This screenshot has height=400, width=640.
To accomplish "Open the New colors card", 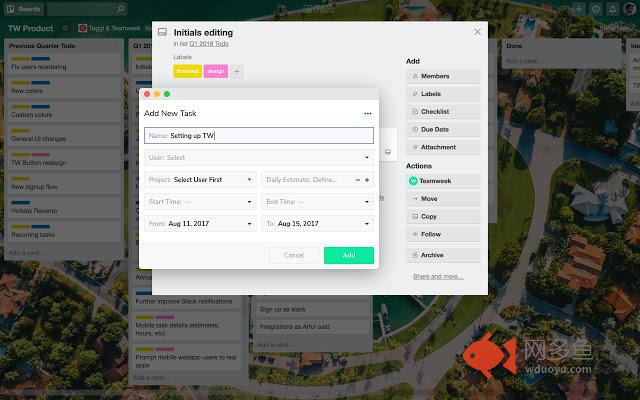I will (x=64, y=88).
